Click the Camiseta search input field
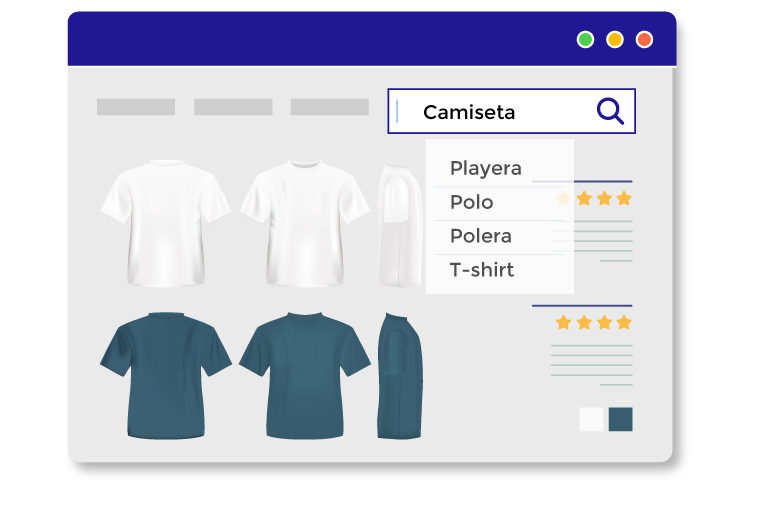The width and height of the screenshot is (769, 531). click(512, 111)
